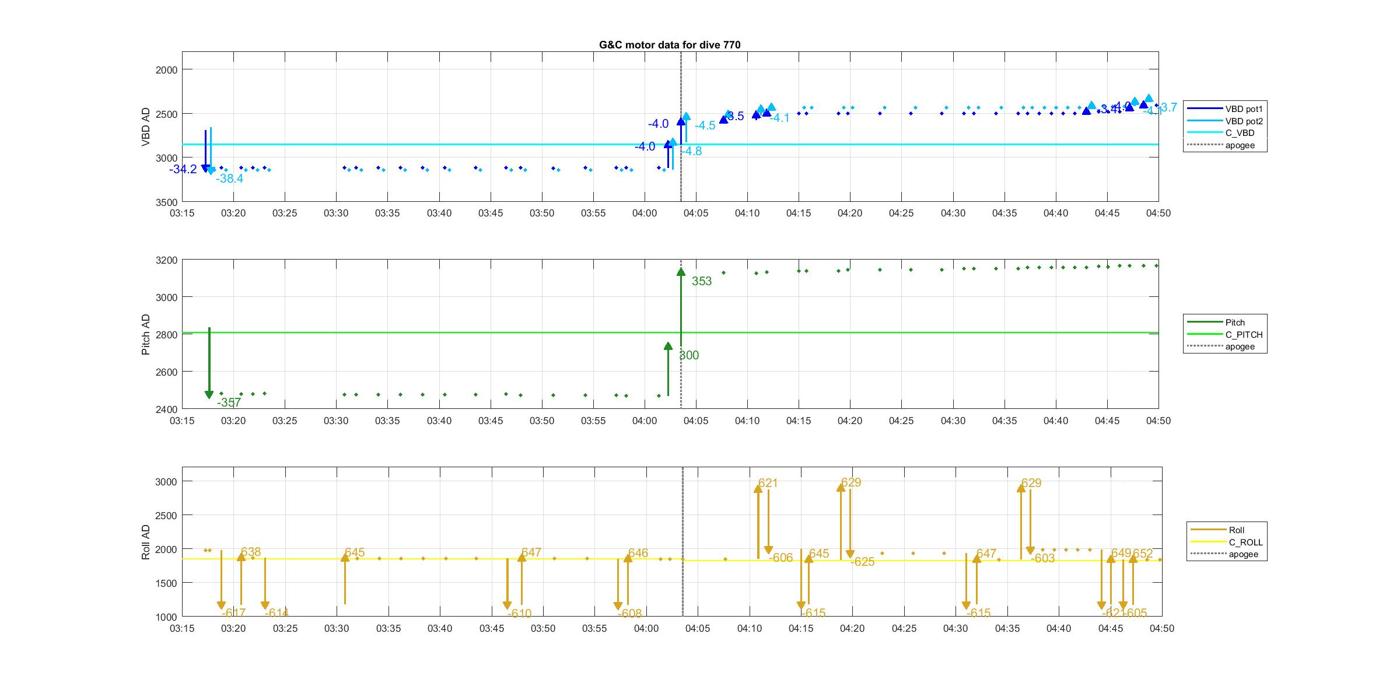
Task: Click the '-38.4' VBD data label
Action: tap(229, 179)
